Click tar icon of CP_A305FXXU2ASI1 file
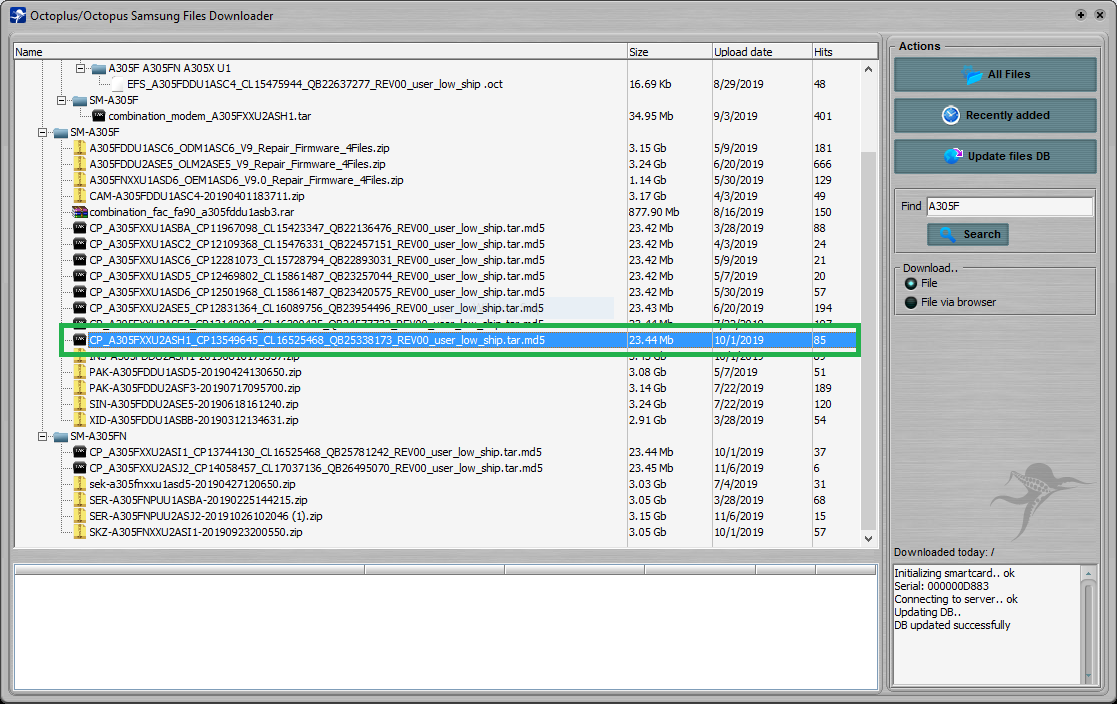 pyautogui.click(x=79, y=452)
